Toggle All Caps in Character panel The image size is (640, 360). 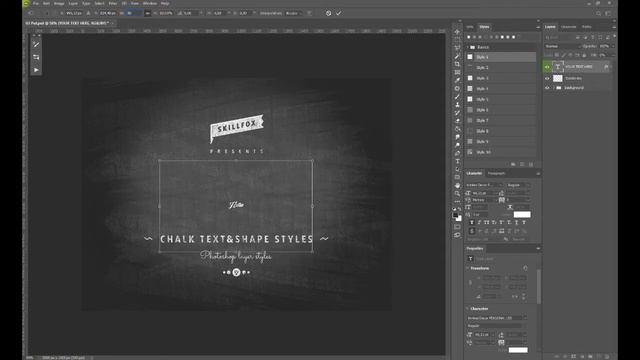(x=487, y=222)
